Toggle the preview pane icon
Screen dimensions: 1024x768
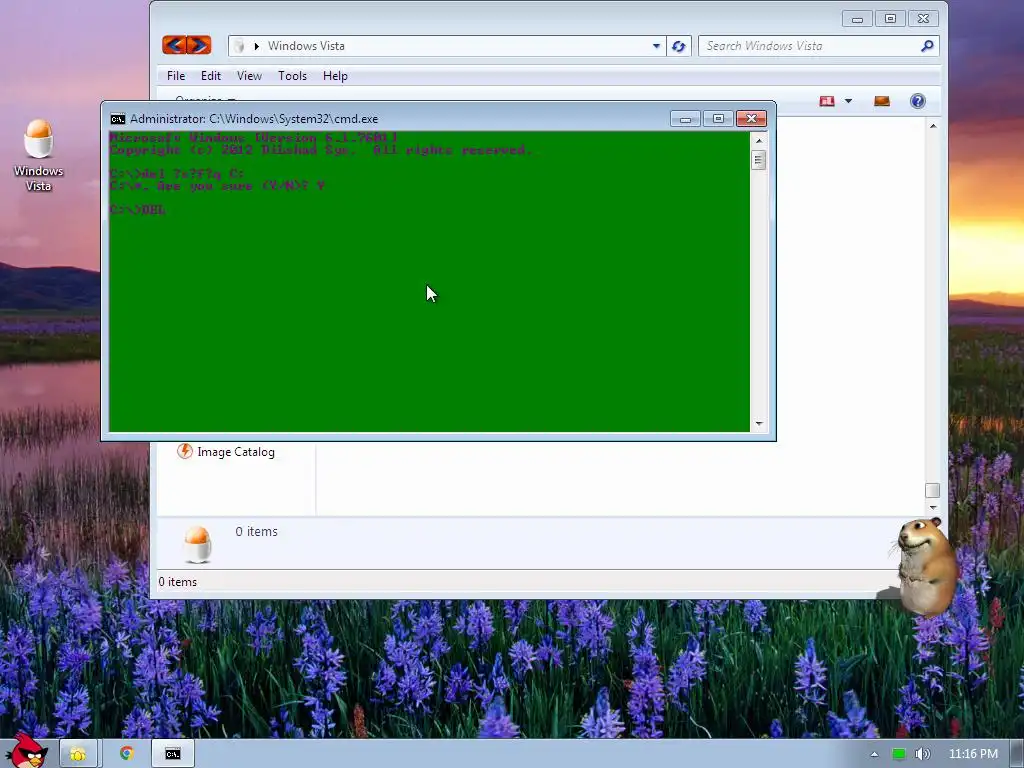point(882,101)
